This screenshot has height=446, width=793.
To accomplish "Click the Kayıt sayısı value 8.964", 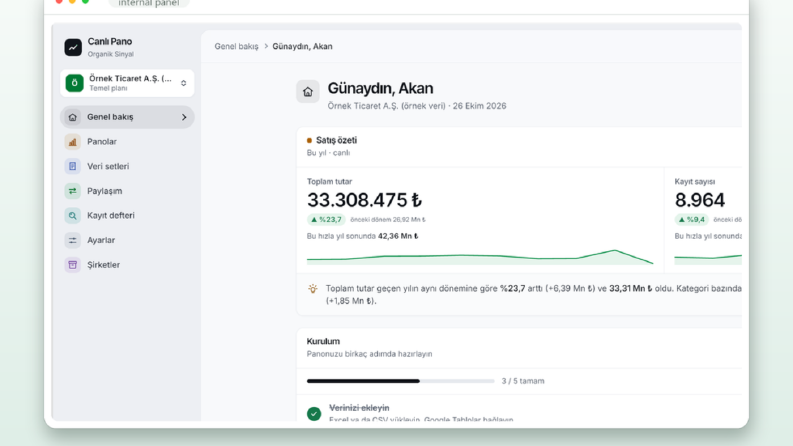I will click(x=700, y=200).
